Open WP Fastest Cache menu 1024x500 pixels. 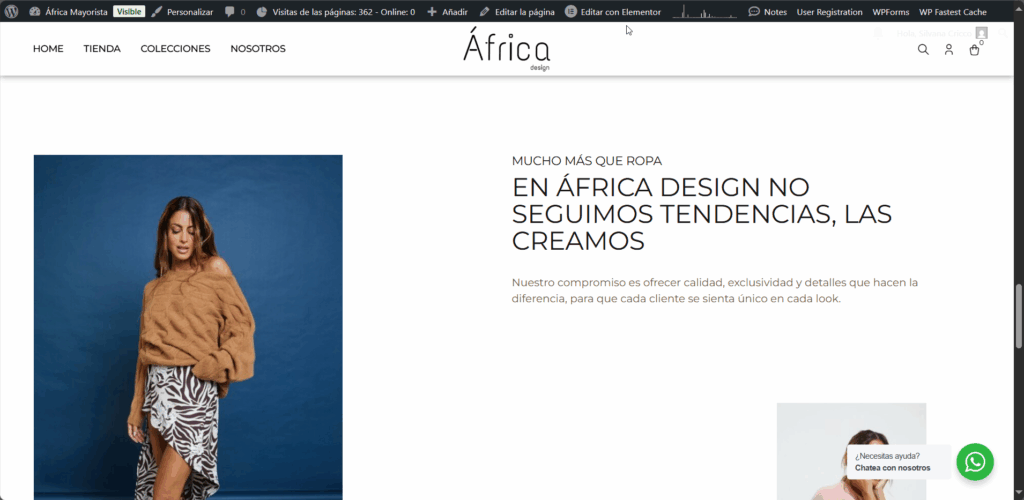(953, 12)
